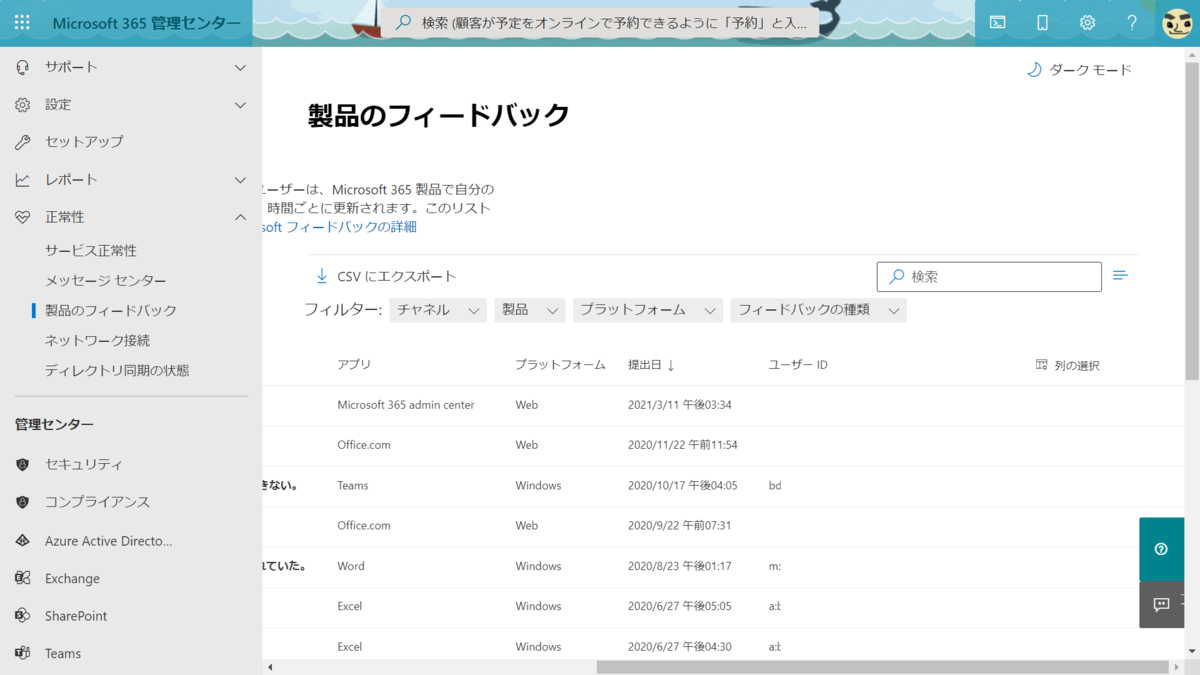Sort by 提出日 column header

[x=651, y=365]
